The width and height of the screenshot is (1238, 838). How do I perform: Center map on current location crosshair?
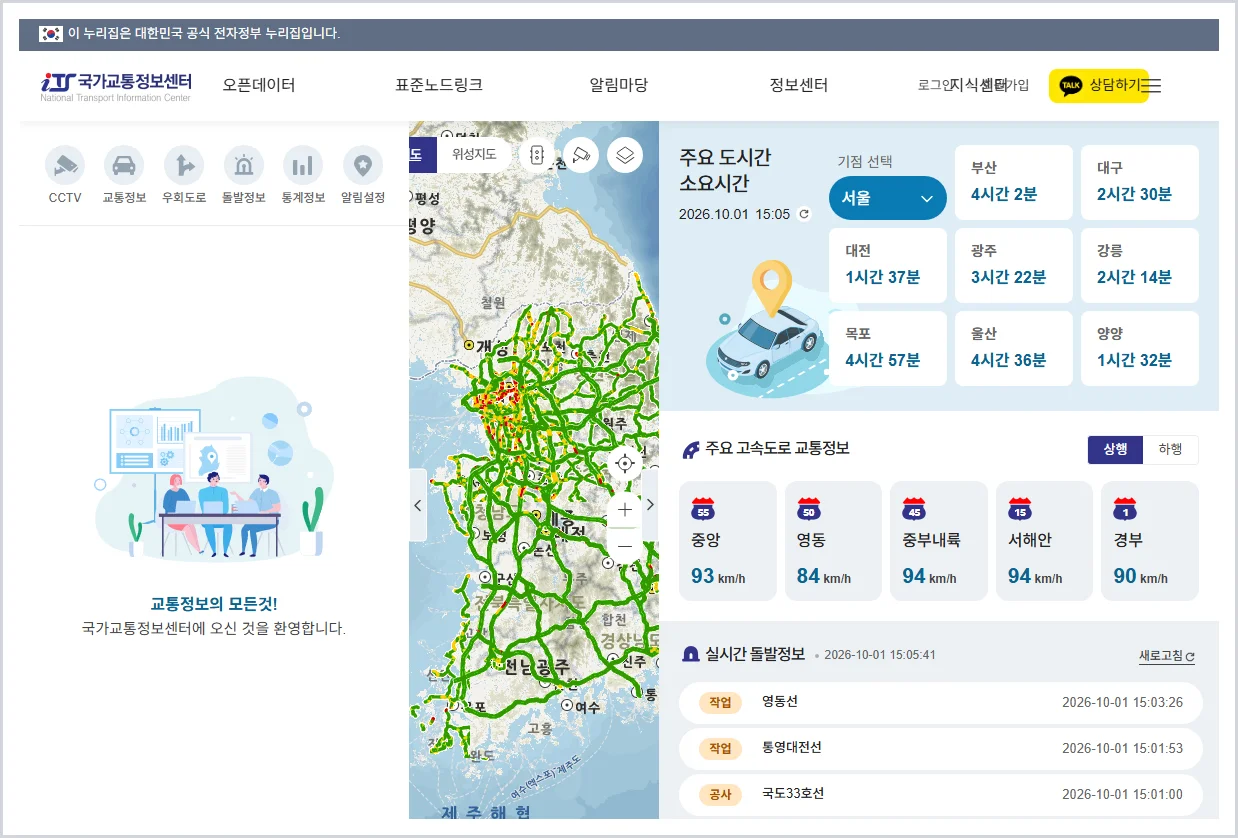pos(625,463)
